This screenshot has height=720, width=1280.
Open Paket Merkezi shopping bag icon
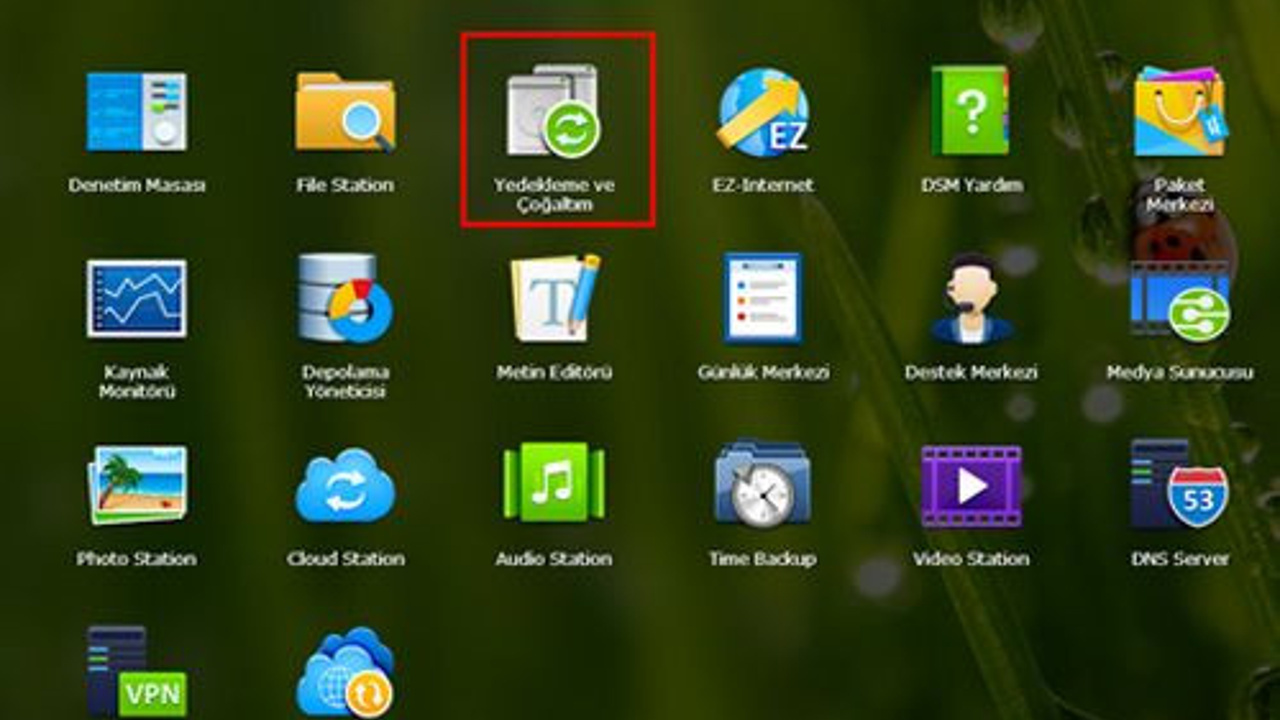(x=1179, y=112)
